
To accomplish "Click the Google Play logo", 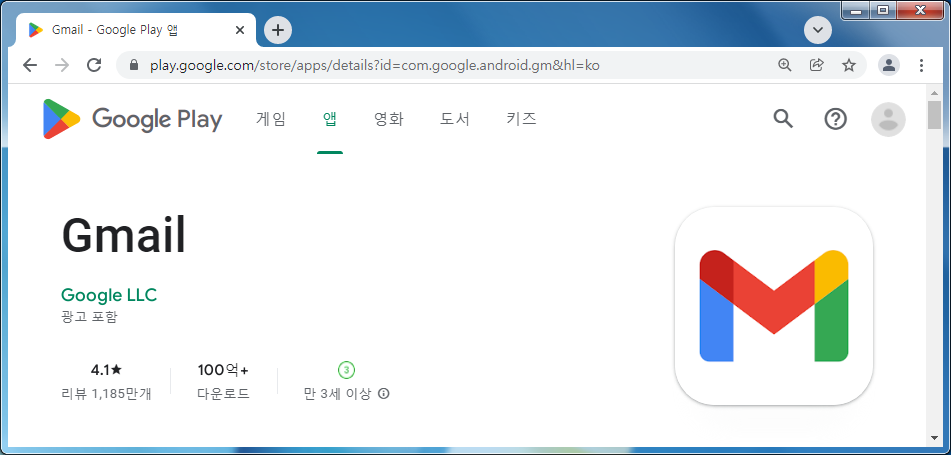I will click(133, 119).
